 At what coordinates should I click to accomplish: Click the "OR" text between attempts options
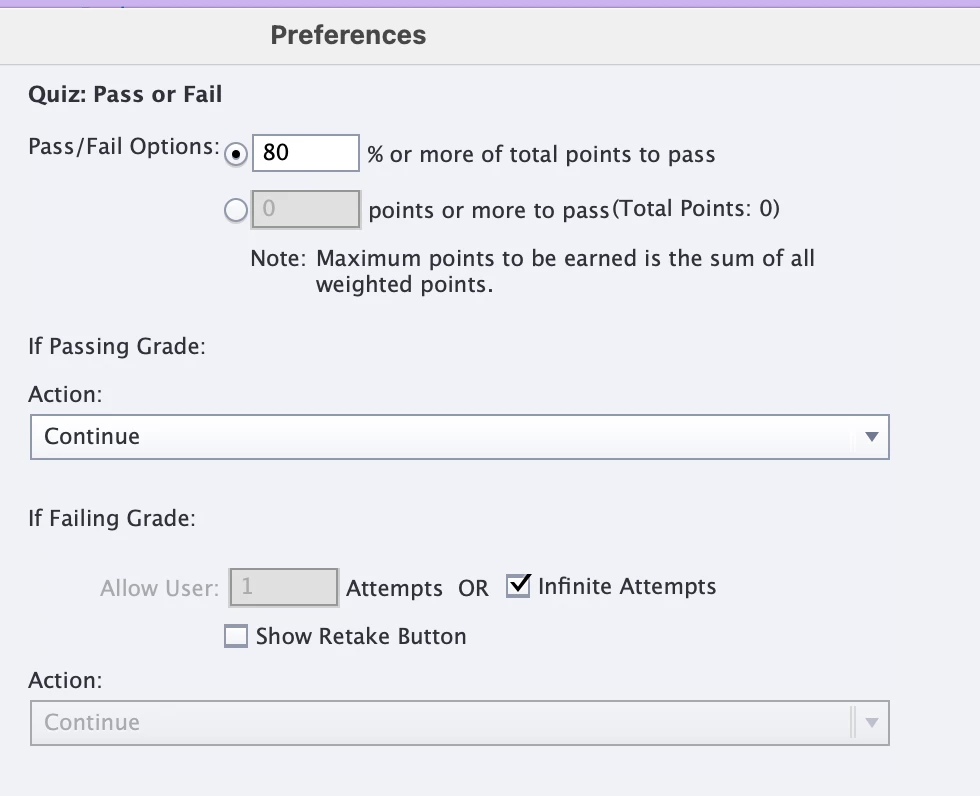pos(474,589)
